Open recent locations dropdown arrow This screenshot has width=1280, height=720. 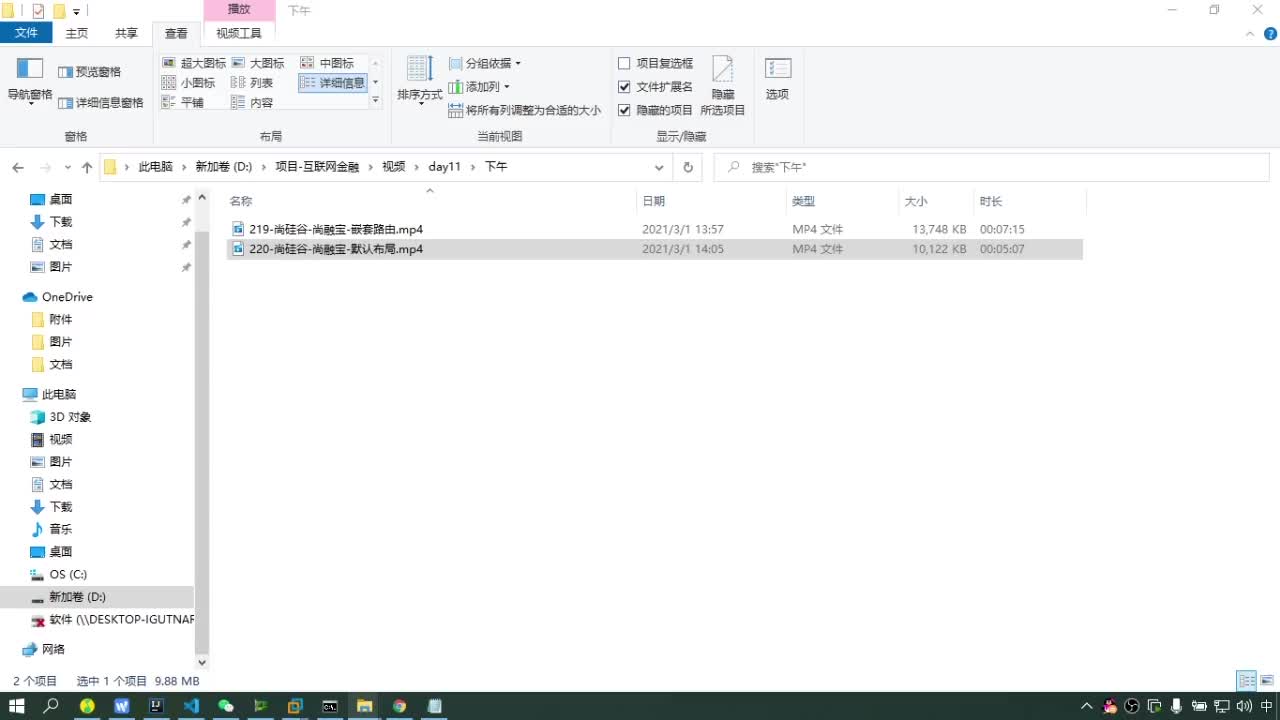tap(68, 167)
